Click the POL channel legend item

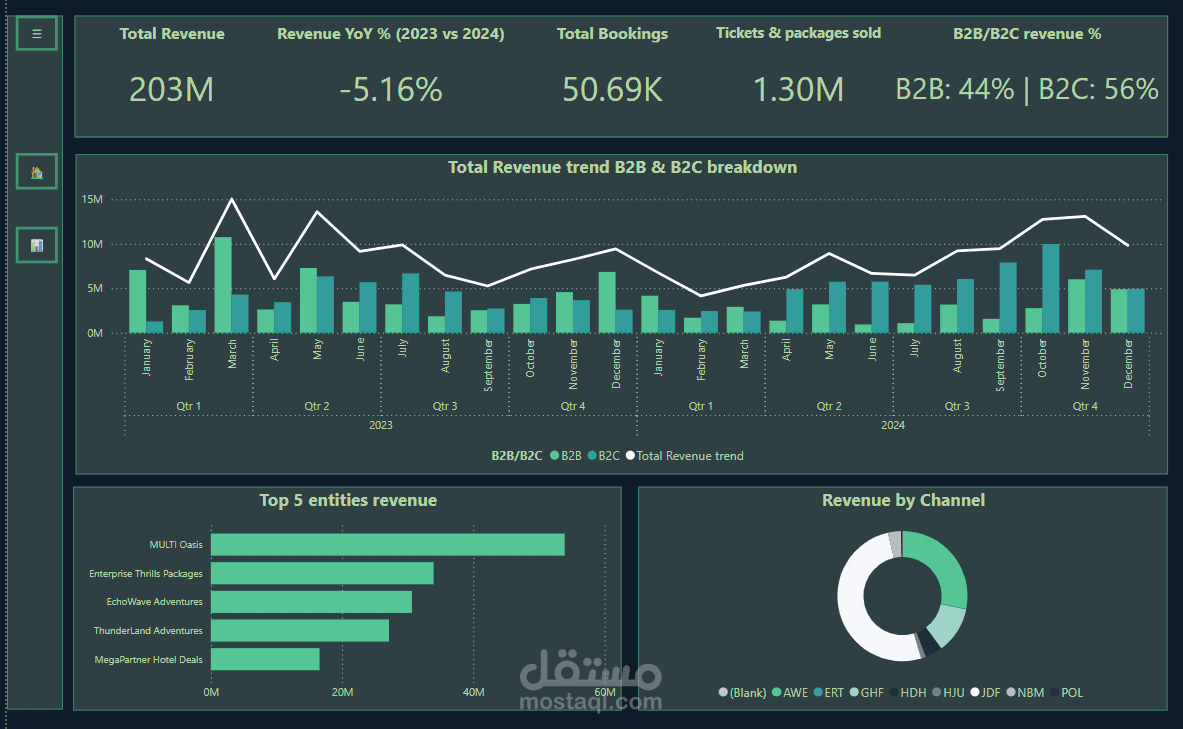coord(1067,693)
